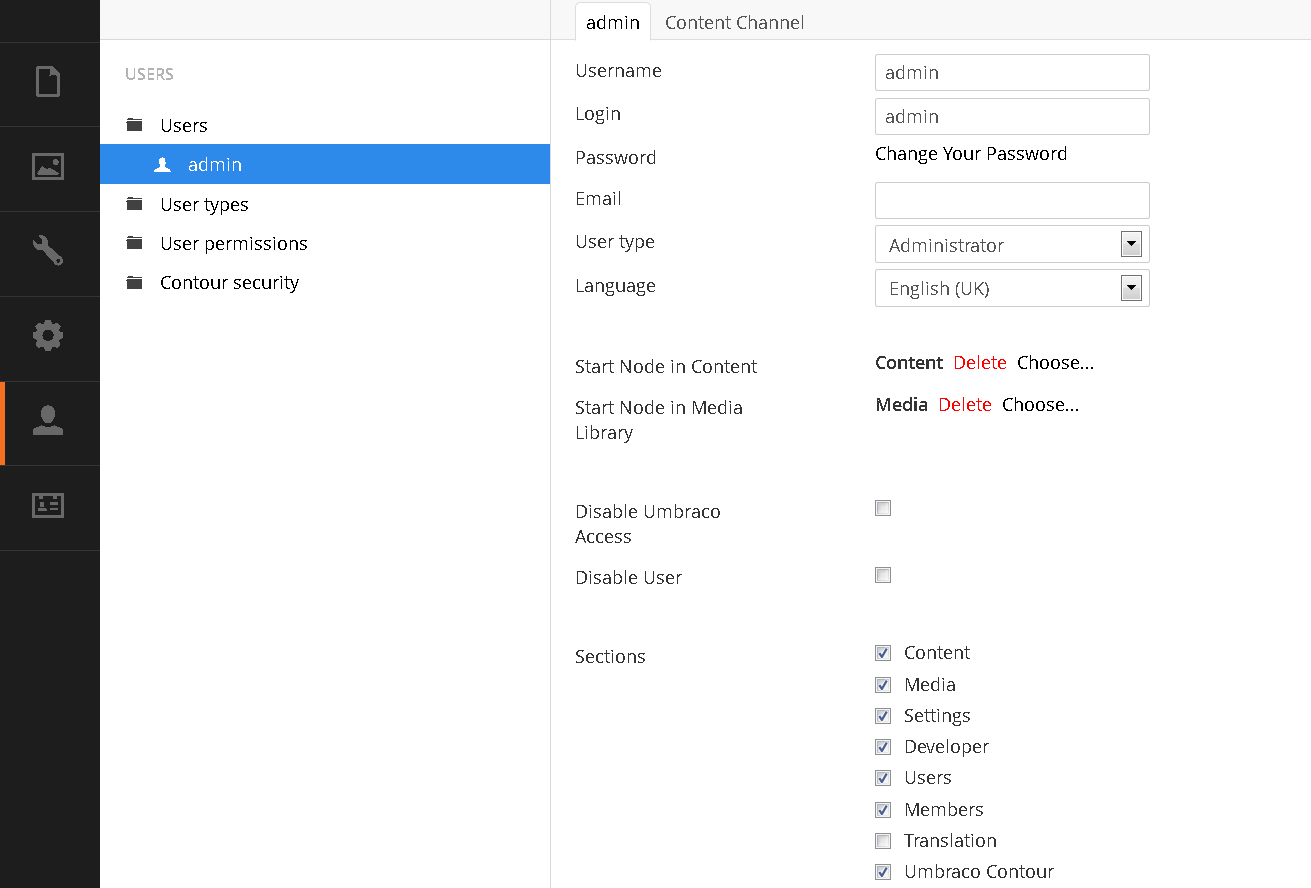Click the Change Your Password link
Viewport: 1311px width, 888px height.
pos(970,154)
